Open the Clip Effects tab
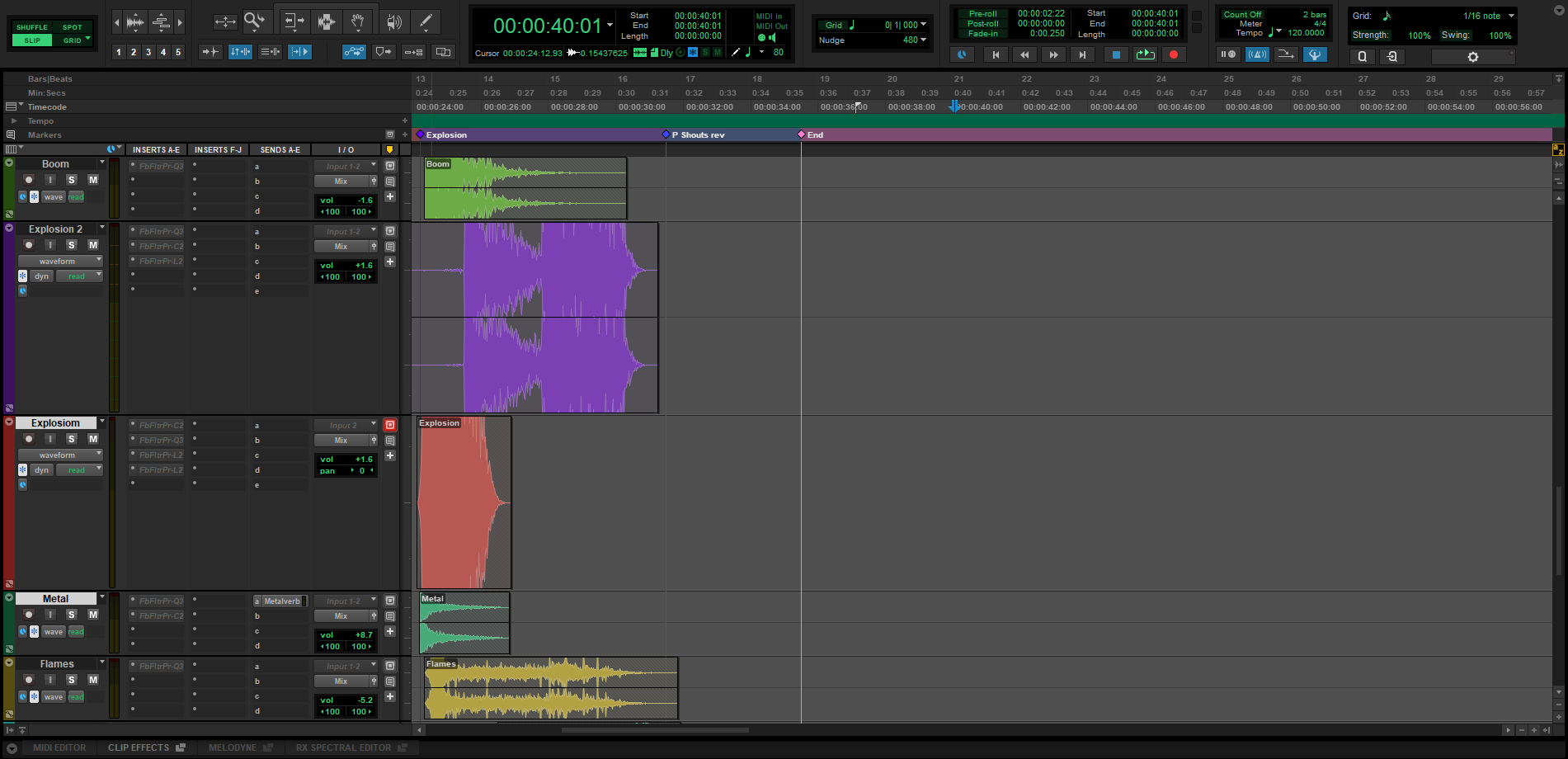Image resolution: width=1568 pixels, height=759 pixels. pyautogui.click(x=139, y=747)
